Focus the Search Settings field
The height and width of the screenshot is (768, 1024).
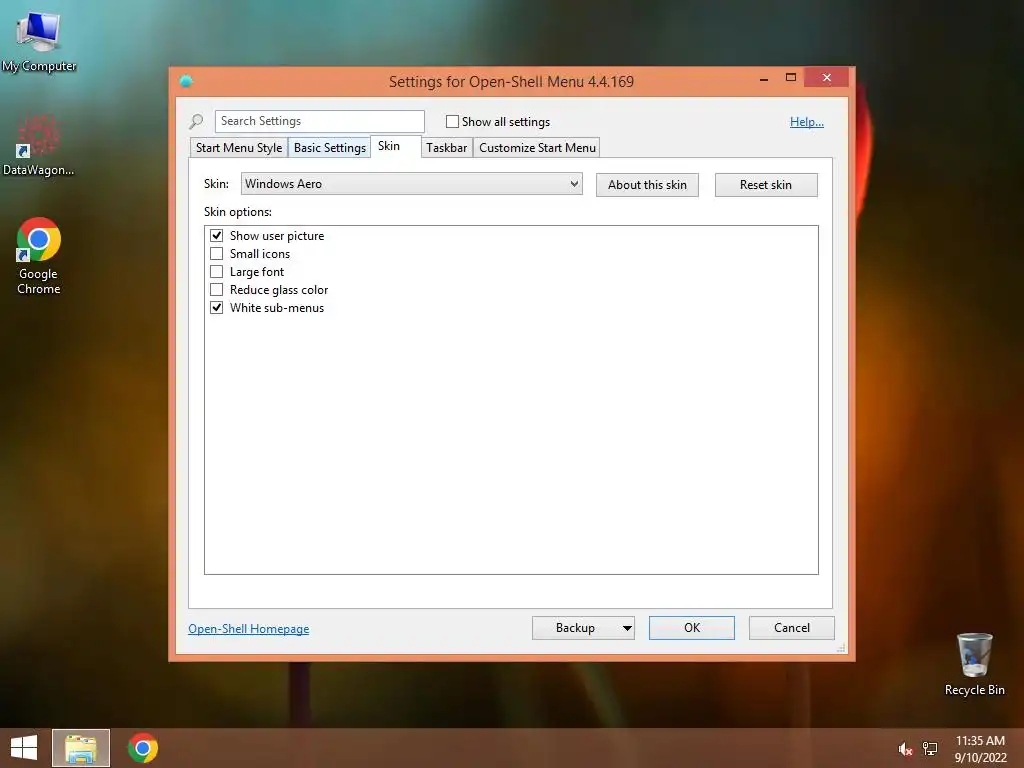[319, 121]
